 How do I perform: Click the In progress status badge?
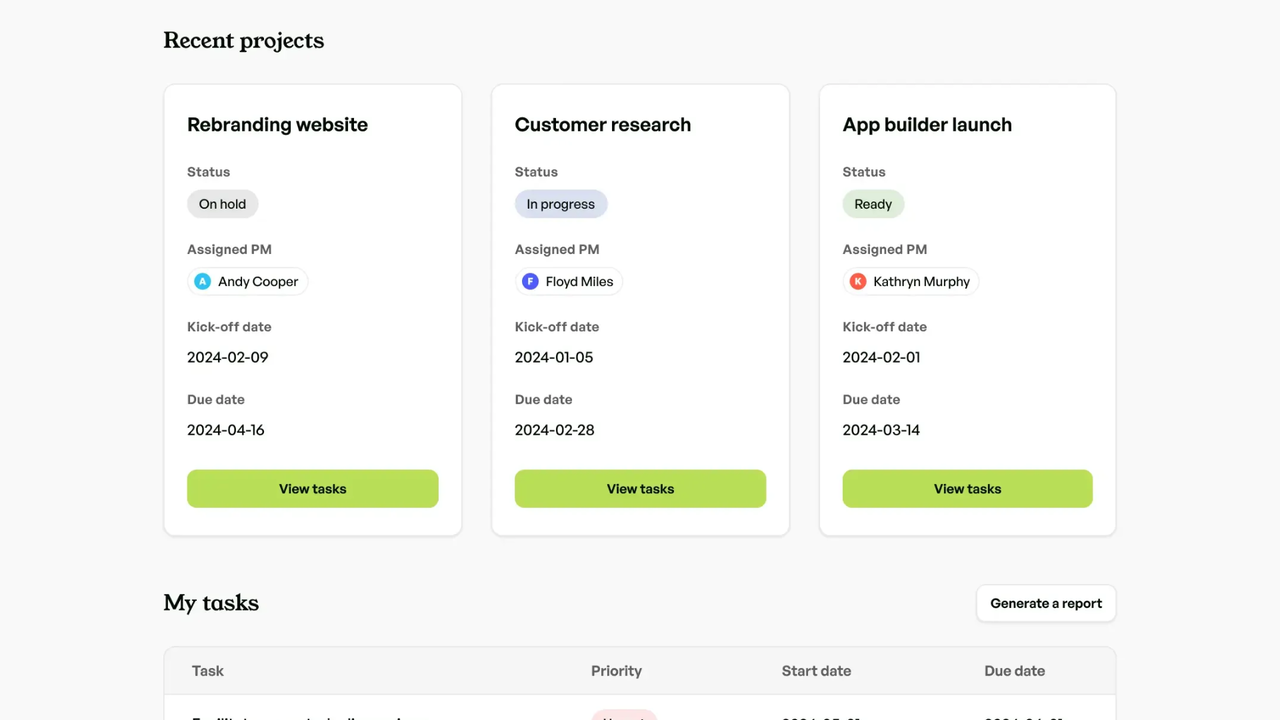point(560,204)
